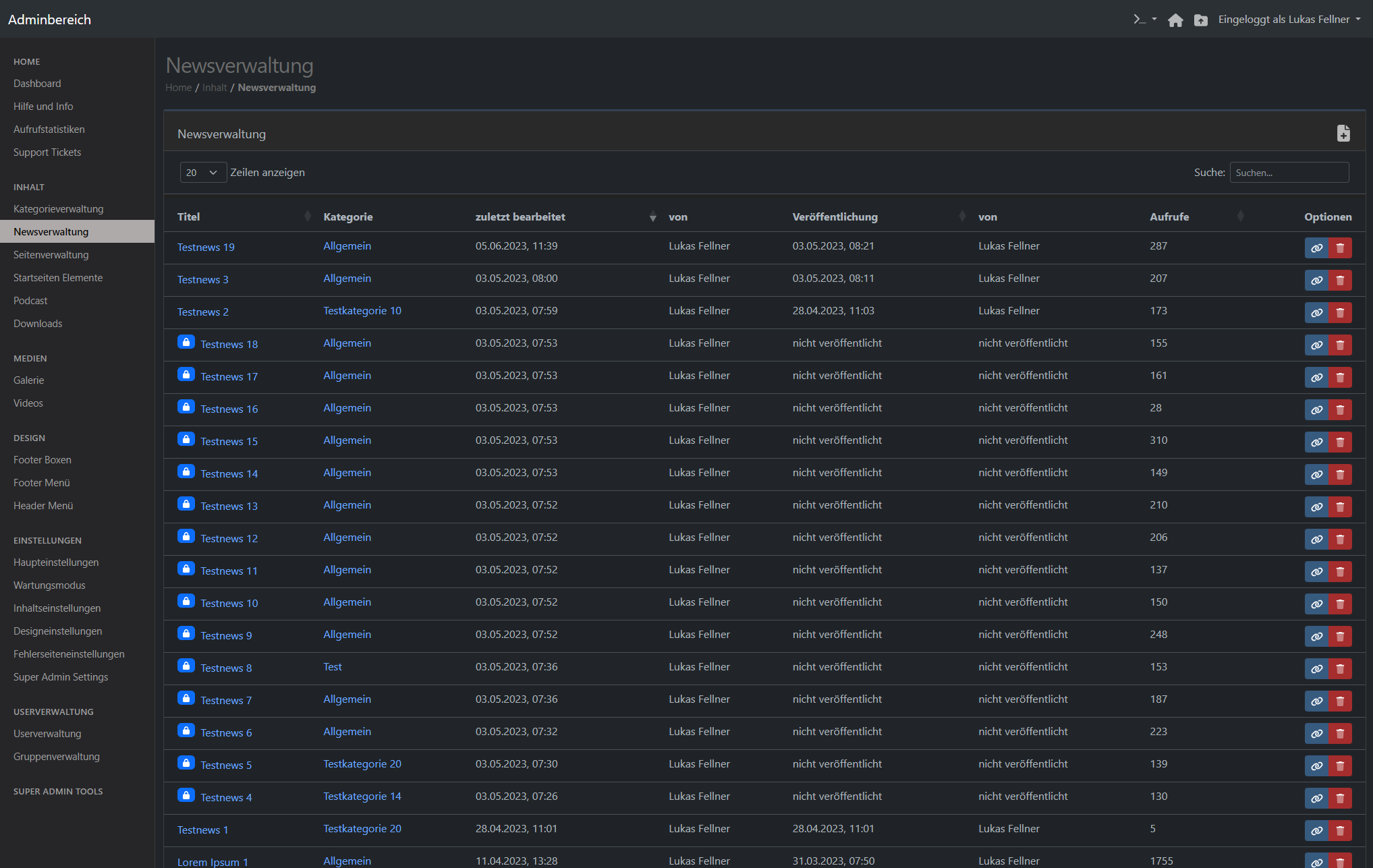Open Footer Boxen in the sidebar
This screenshot has height=868, width=1373.
43,460
